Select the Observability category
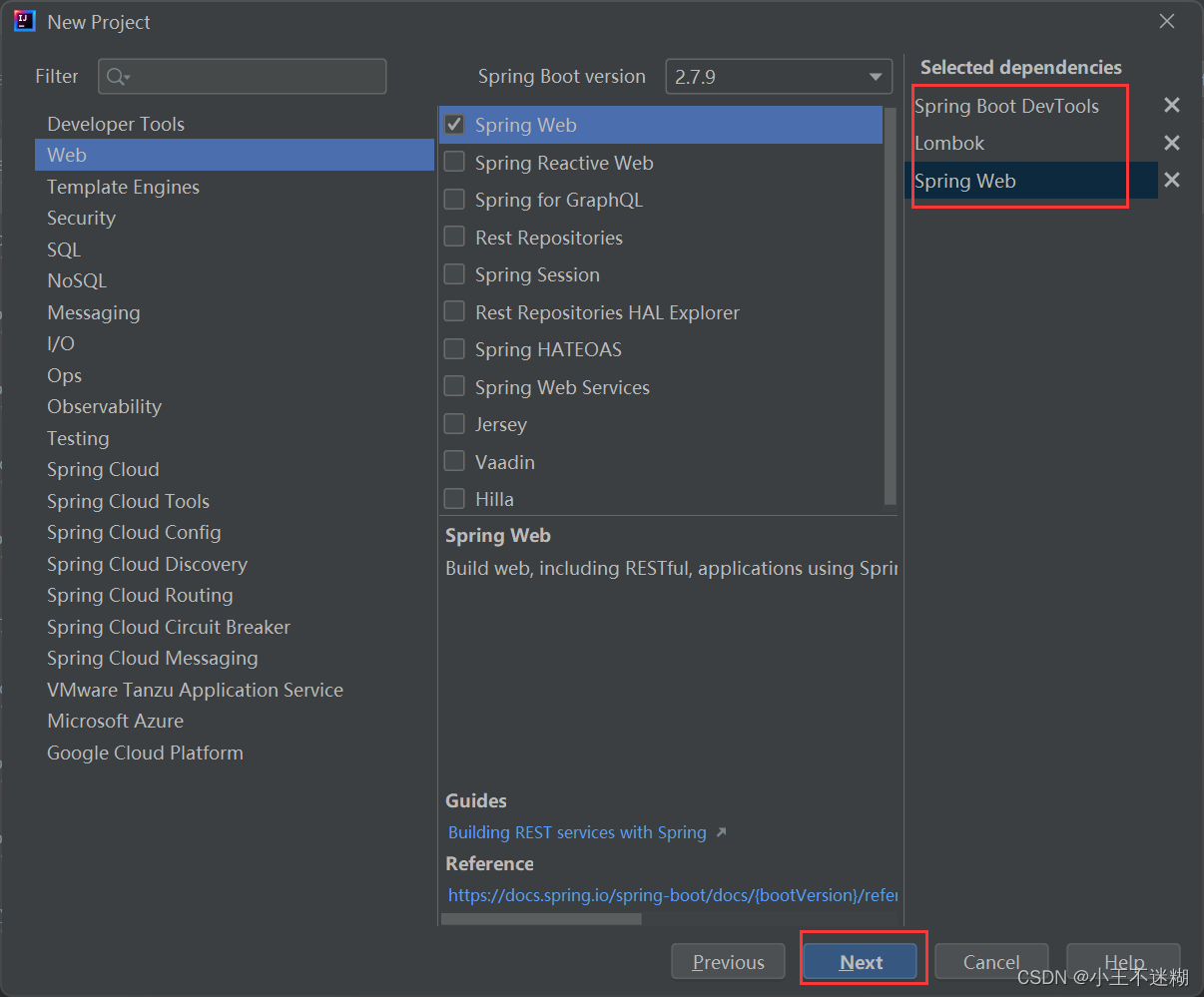This screenshot has height=997, width=1204. pos(235,406)
